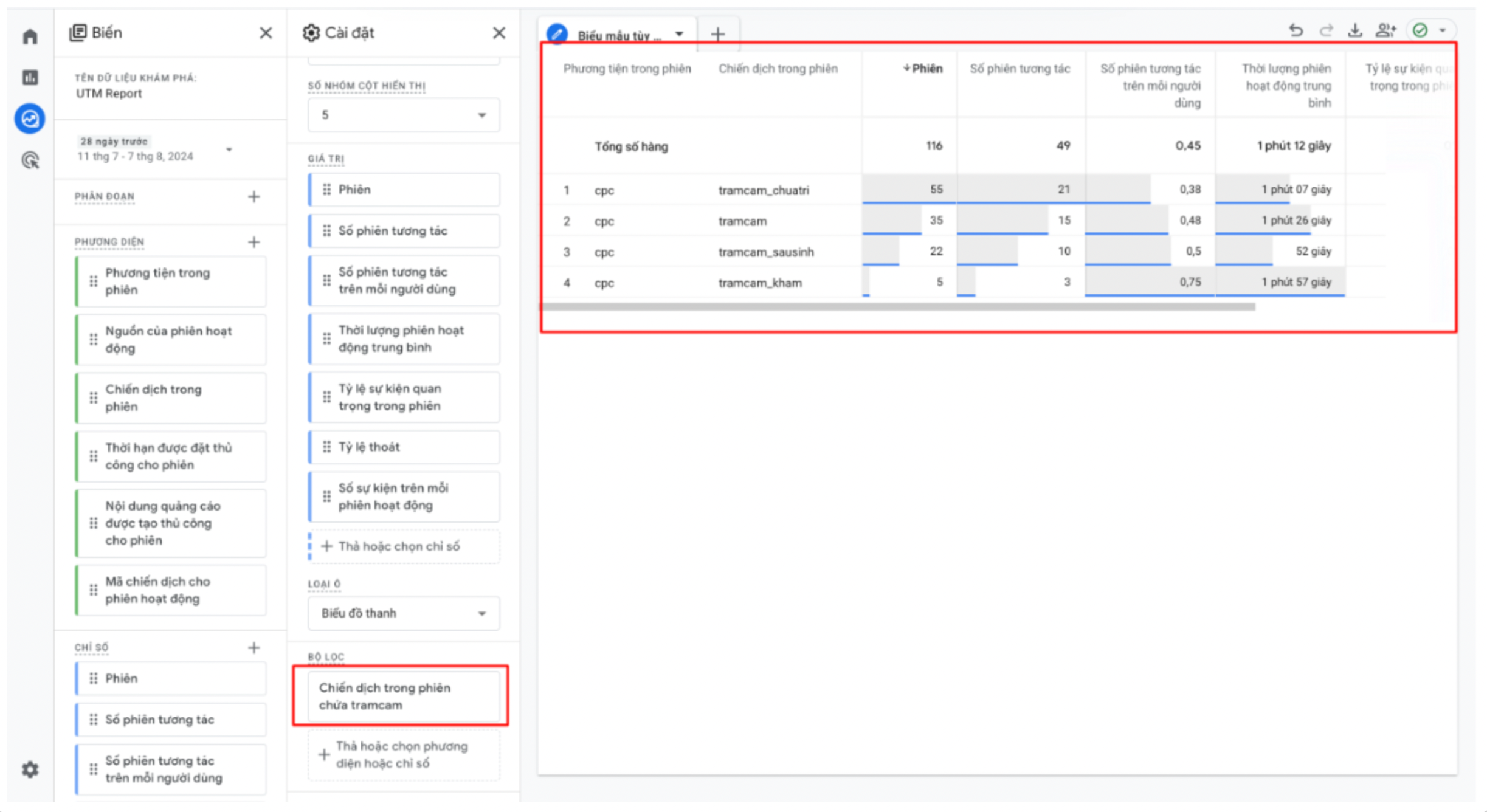The height and width of the screenshot is (812, 1487).
Task: Select Thời hạn được đặt thủ công dimension
Action: coord(171,456)
